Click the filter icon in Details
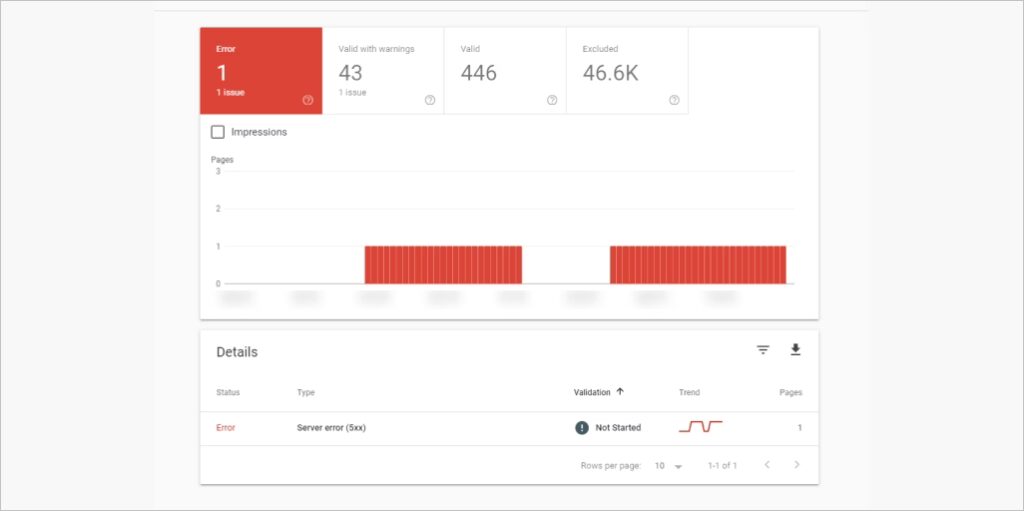 763,350
